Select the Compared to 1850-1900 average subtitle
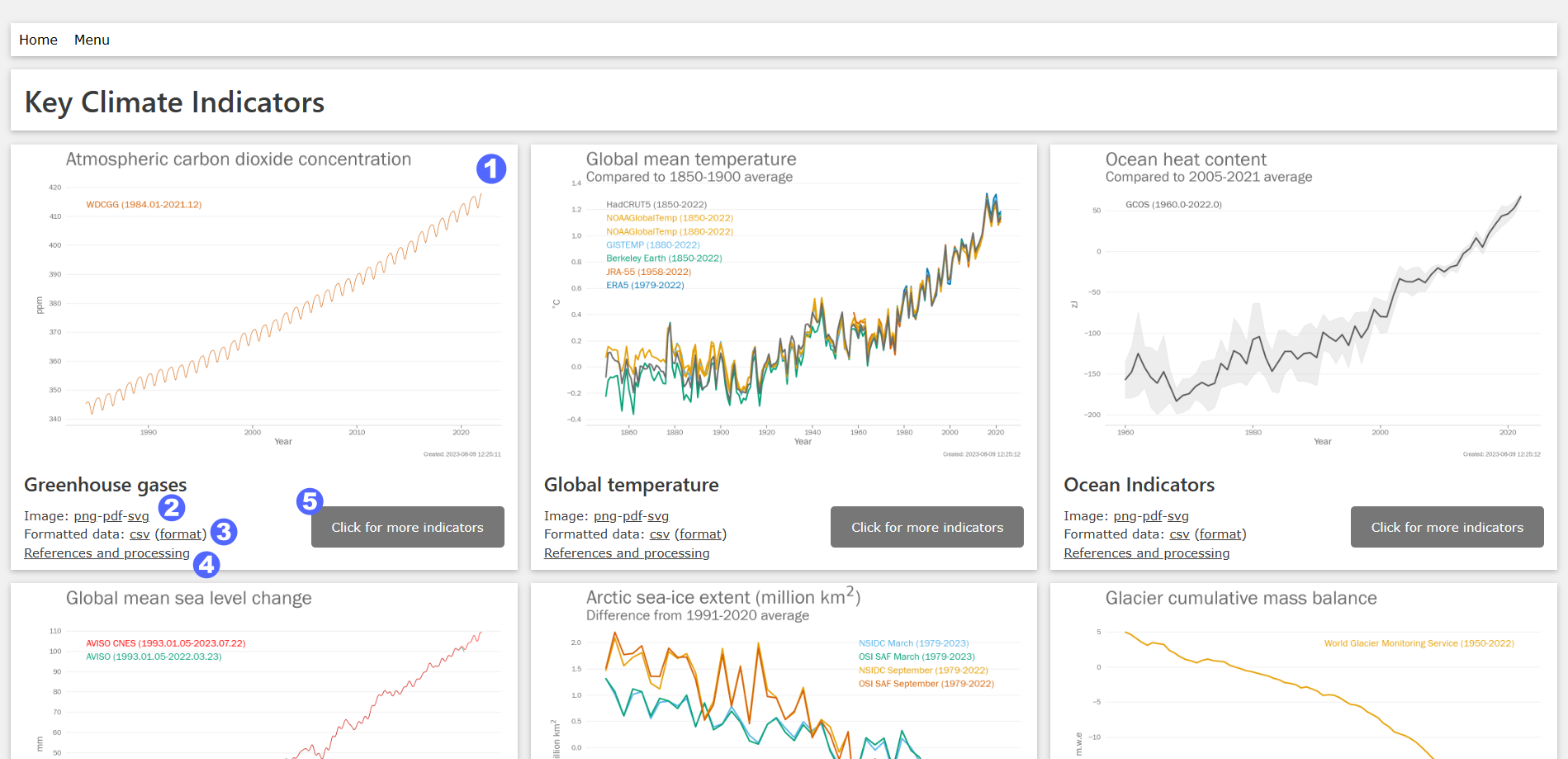 click(x=689, y=177)
